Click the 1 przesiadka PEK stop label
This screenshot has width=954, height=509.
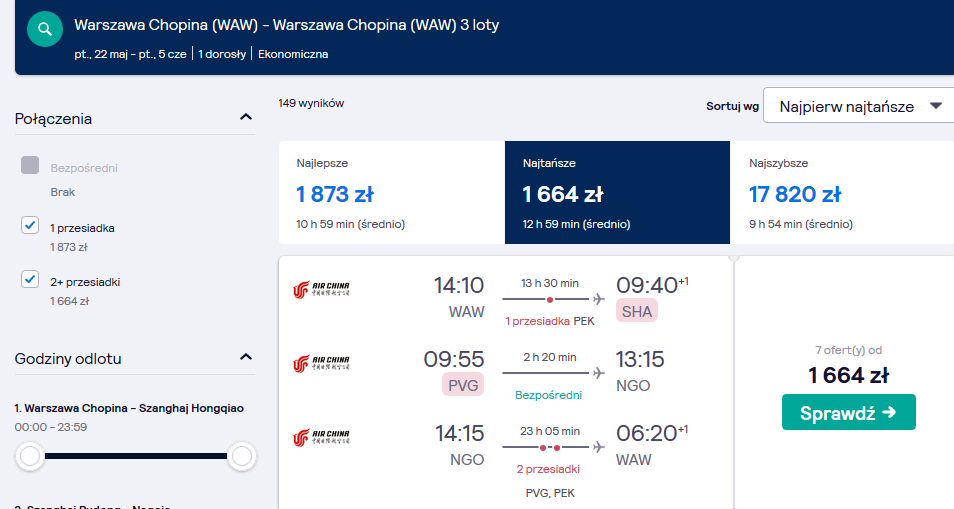pos(549,321)
